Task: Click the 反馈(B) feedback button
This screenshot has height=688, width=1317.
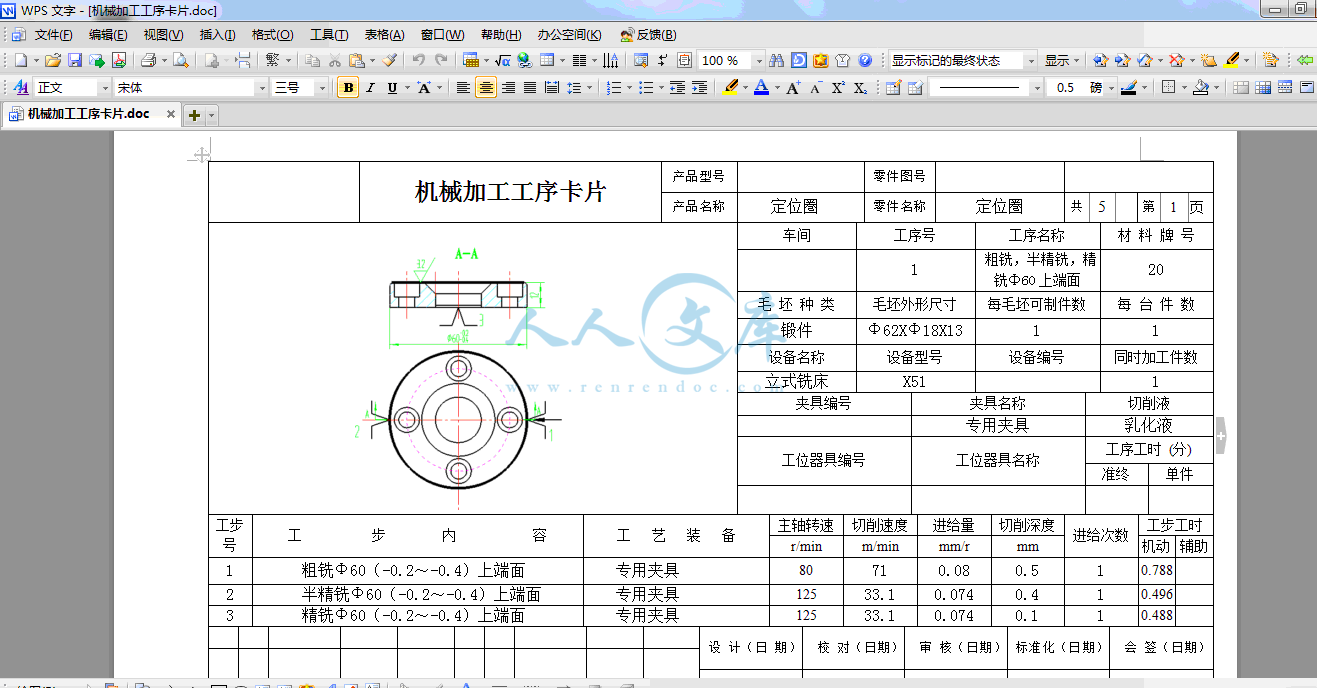Action: coord(649,34)
